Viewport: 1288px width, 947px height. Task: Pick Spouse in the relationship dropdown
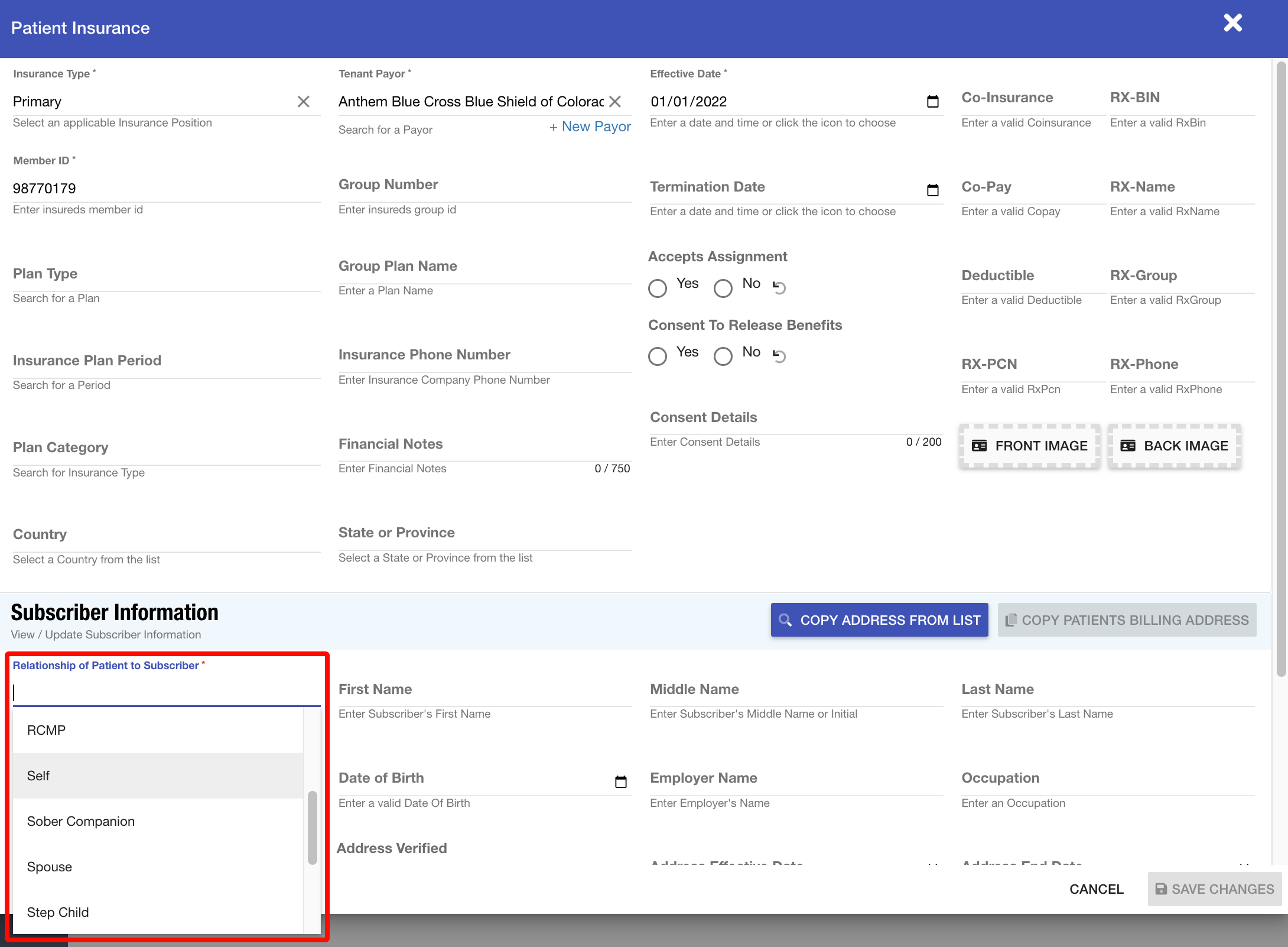click(158, 867)
